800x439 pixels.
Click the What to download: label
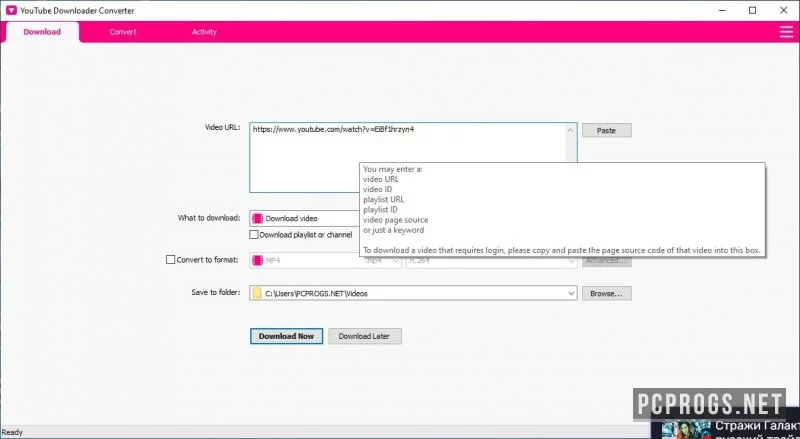209,217
